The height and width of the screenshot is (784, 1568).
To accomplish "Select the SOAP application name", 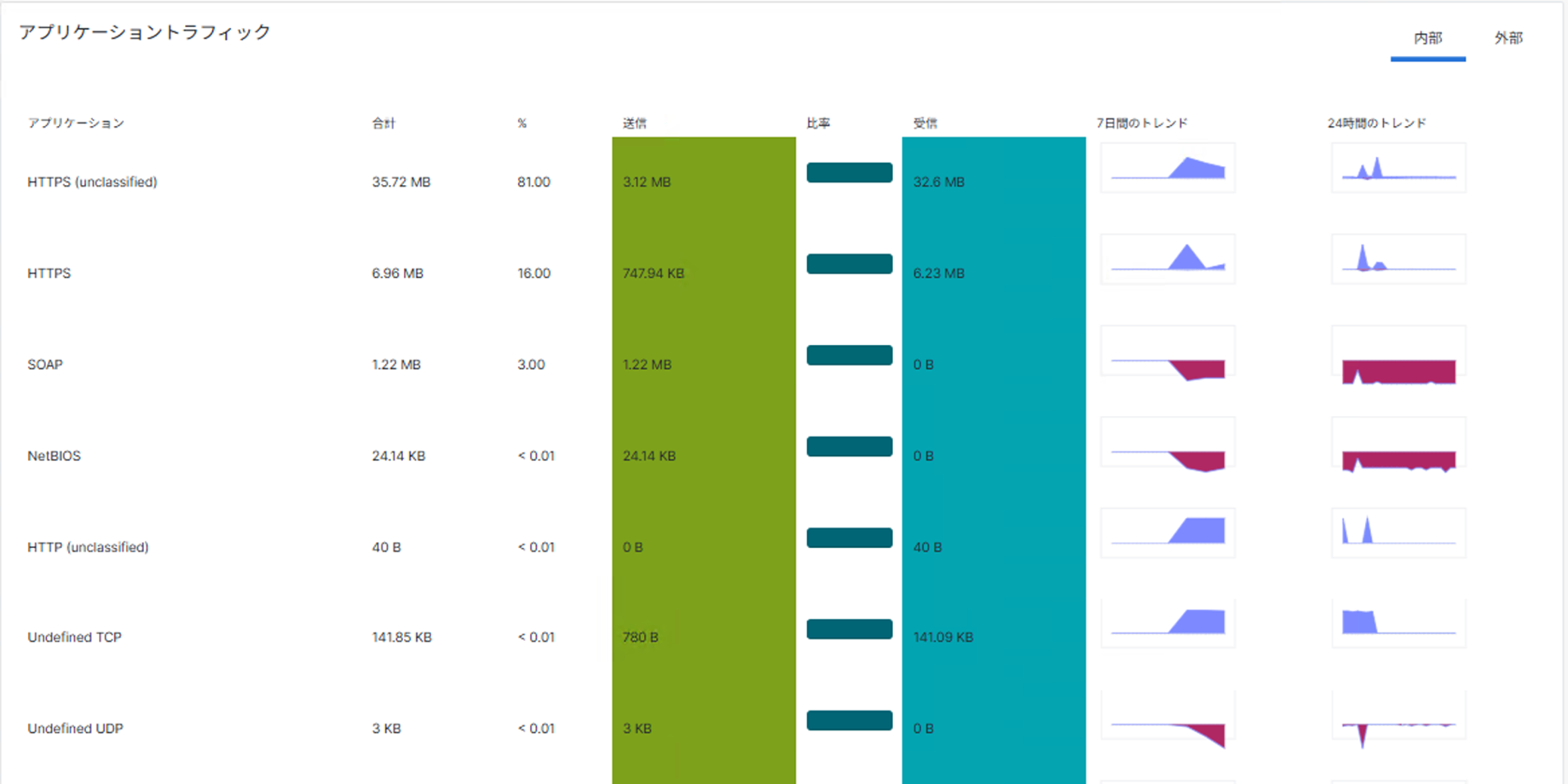I will (45, 365).
